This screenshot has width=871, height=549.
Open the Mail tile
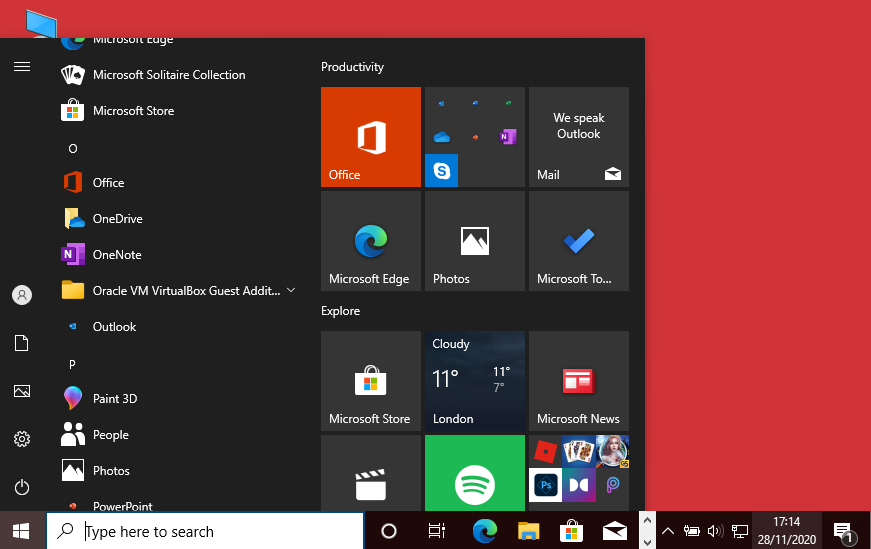(x=579, y=137)
